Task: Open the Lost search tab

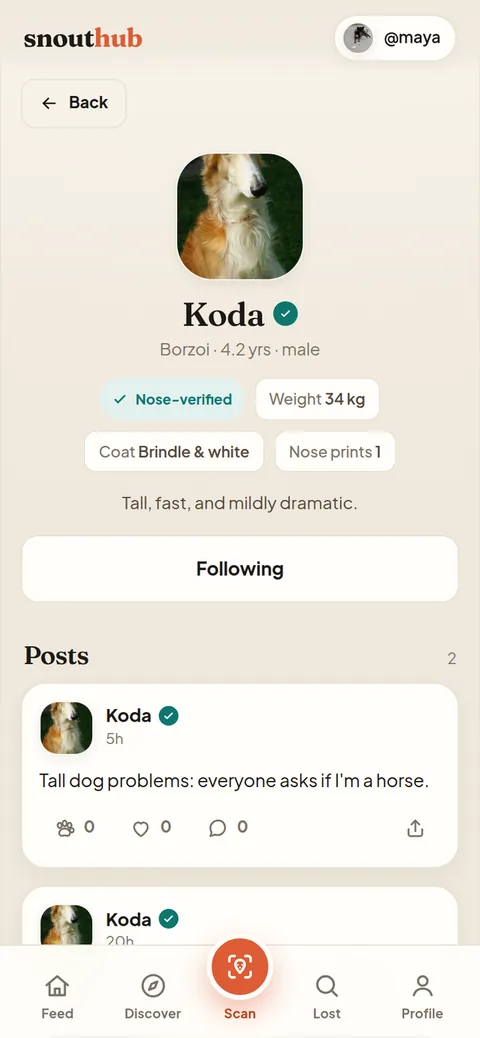Action: point(326,998)
